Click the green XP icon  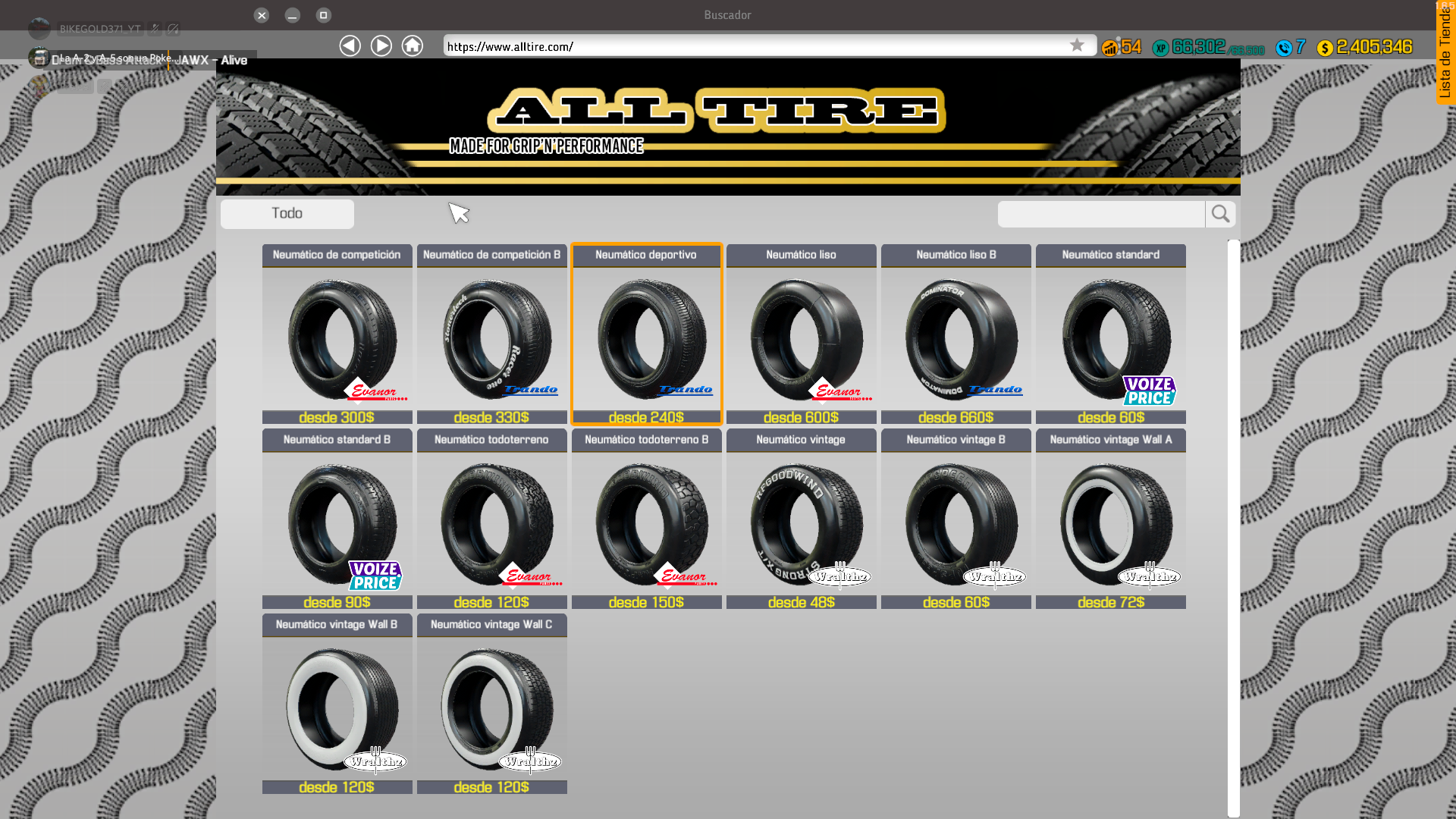coord(1160,49)
